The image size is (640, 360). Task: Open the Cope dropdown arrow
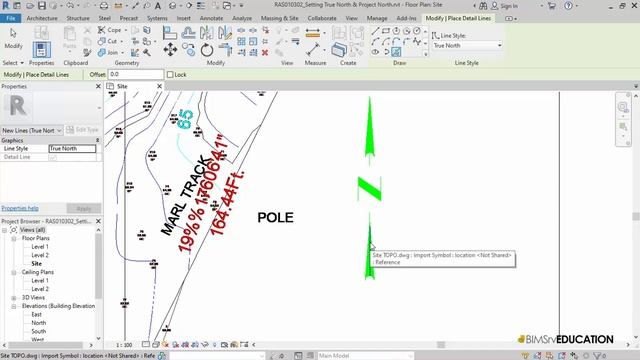coord(126,30)
